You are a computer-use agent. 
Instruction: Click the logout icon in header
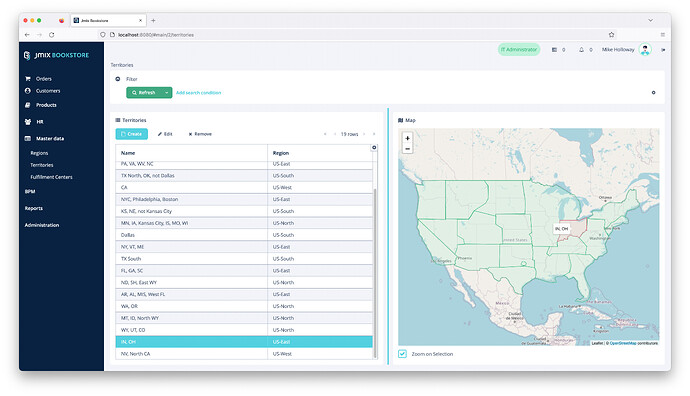[x=663, y=50]
